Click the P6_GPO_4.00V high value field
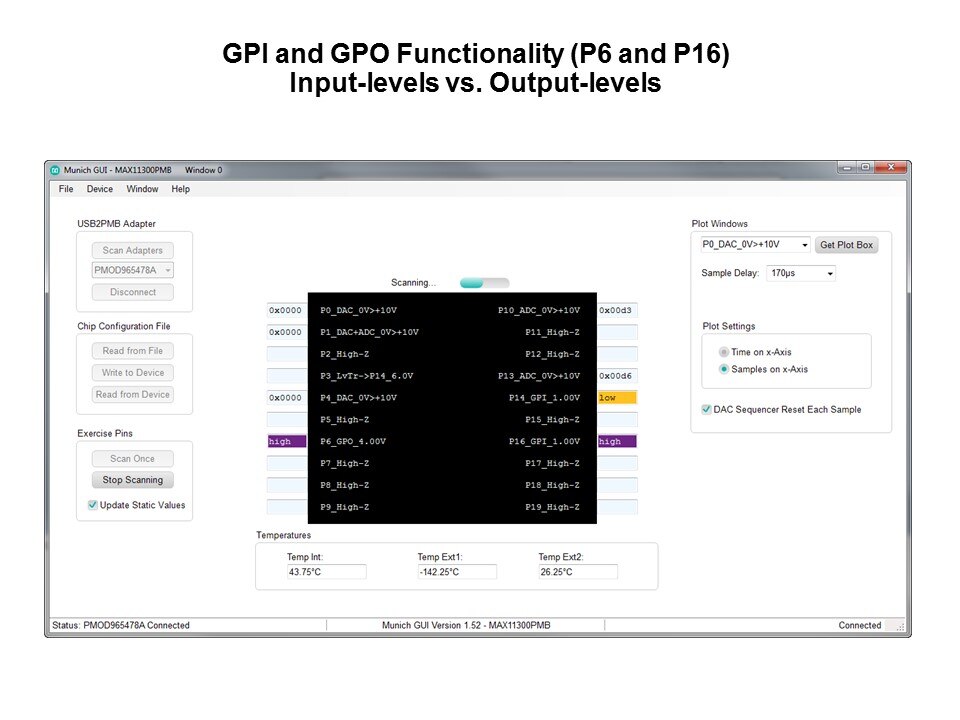The image size is (960, 720). point(286,441)
